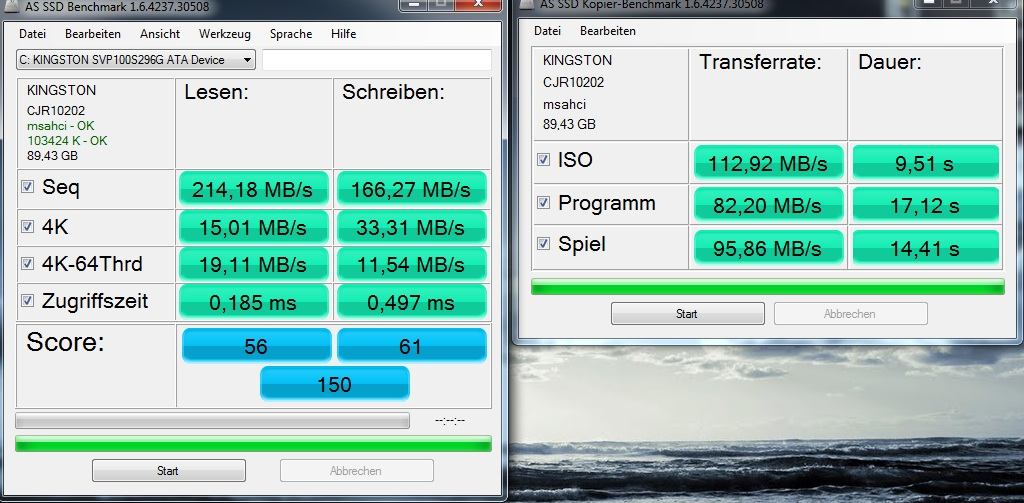Screen dimensions: 1024x503
Task: Click the Dauer column header
Action: coord(889,63)
